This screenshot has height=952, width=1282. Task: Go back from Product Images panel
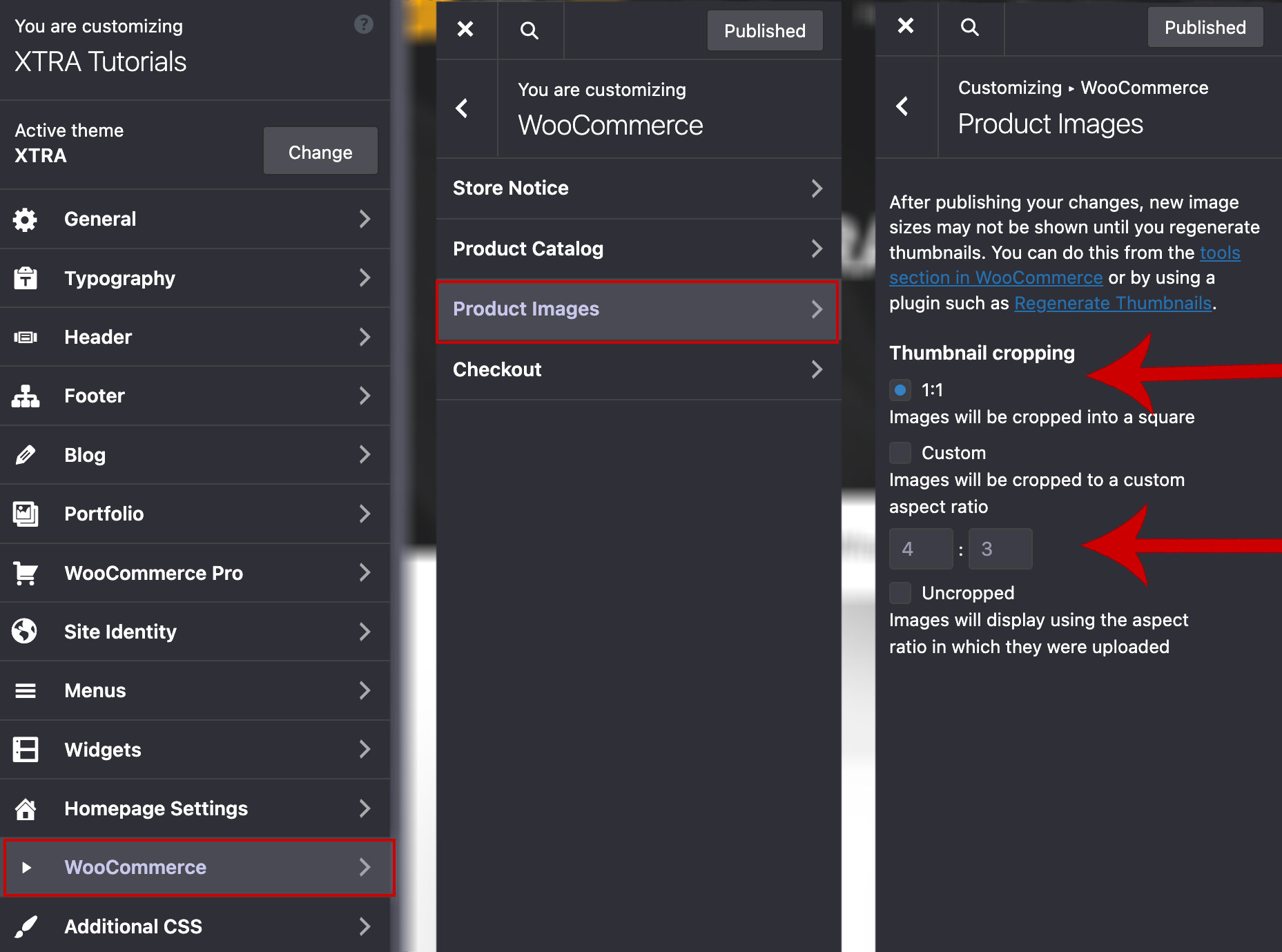click(902, 106)
